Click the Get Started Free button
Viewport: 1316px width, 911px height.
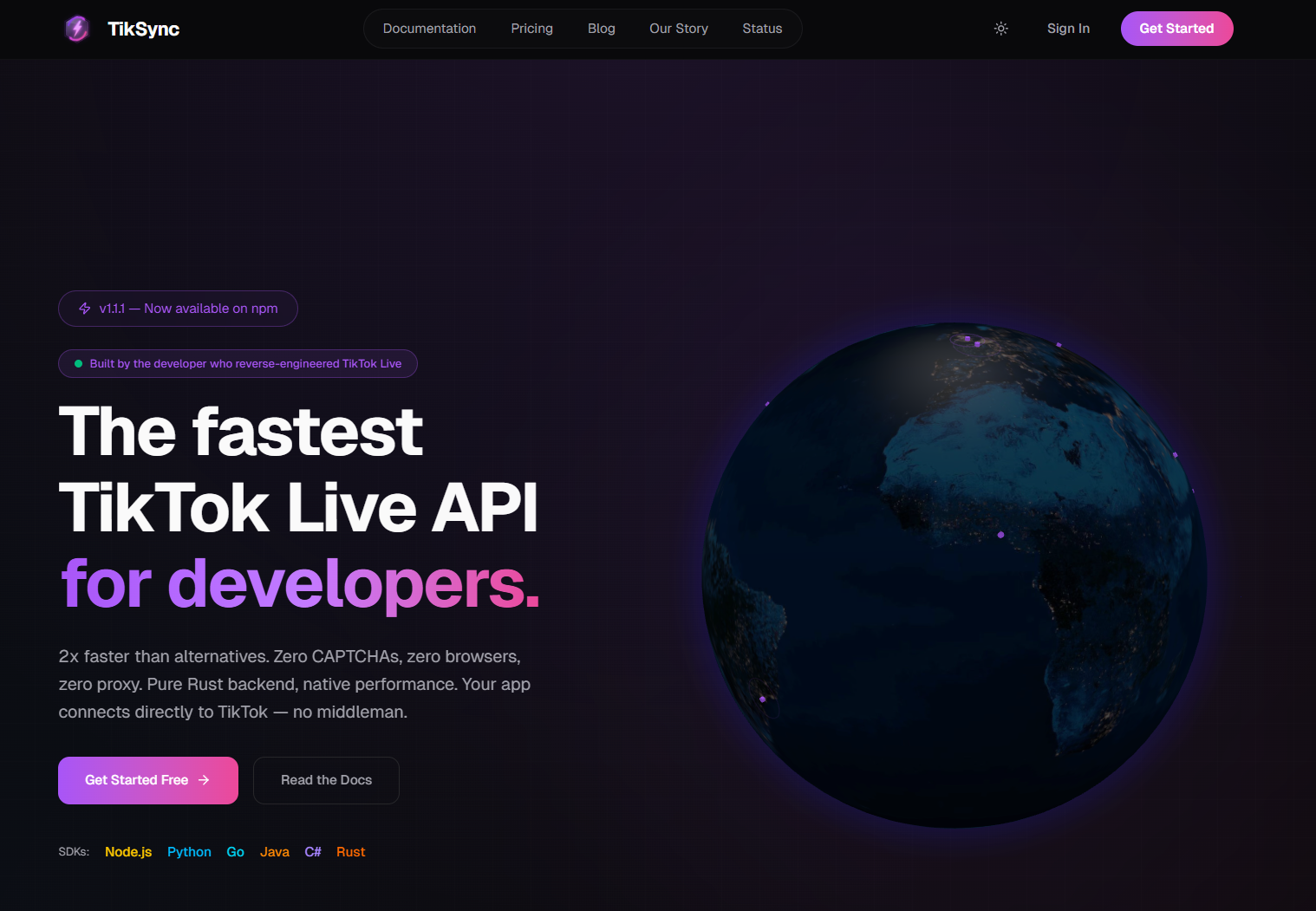[148, 780]
